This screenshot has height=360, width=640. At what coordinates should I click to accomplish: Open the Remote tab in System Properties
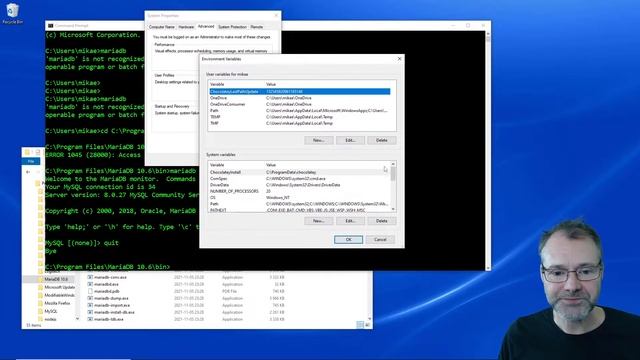click(x=257, y=27)
